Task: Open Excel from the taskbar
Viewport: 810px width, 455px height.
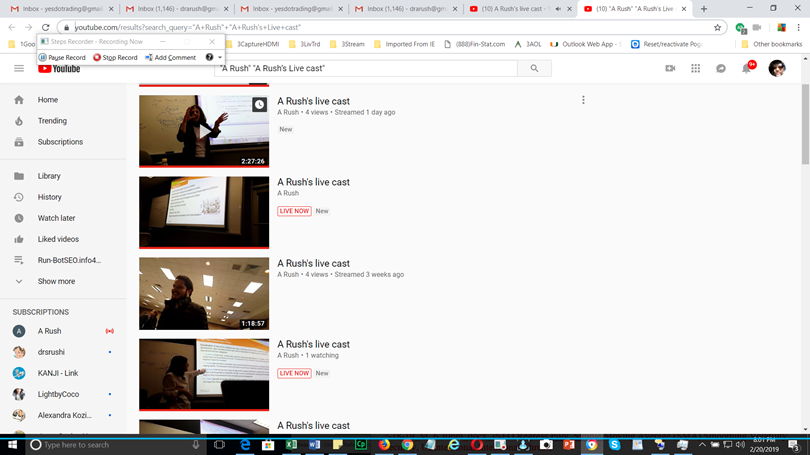Action: click(x=291, y=445)
